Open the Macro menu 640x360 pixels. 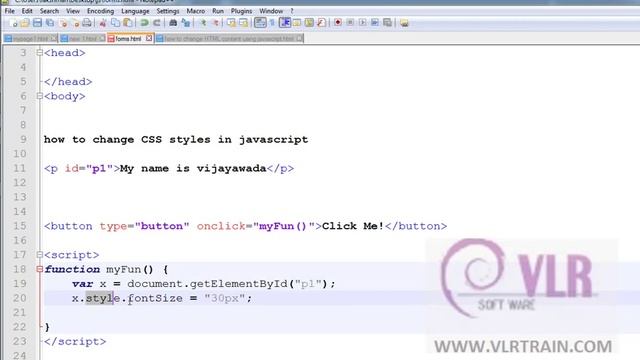click(196, 11)
